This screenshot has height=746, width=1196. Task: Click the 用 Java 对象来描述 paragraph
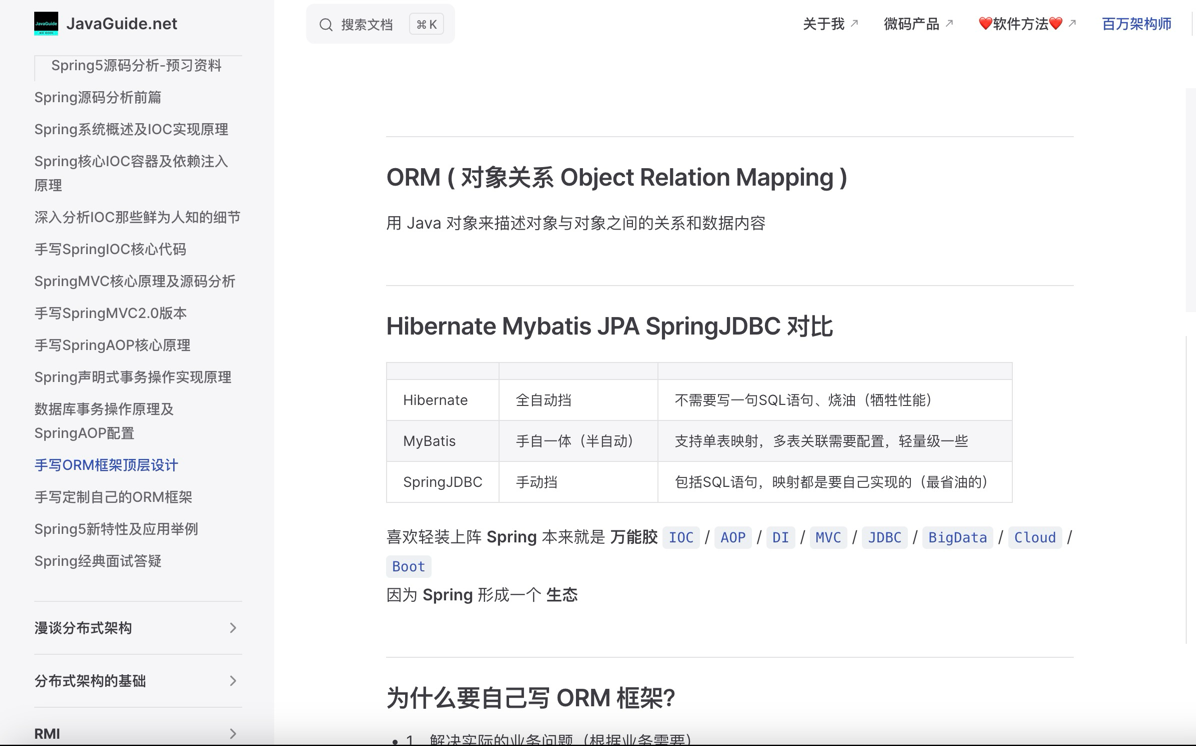tap(576, 223)
